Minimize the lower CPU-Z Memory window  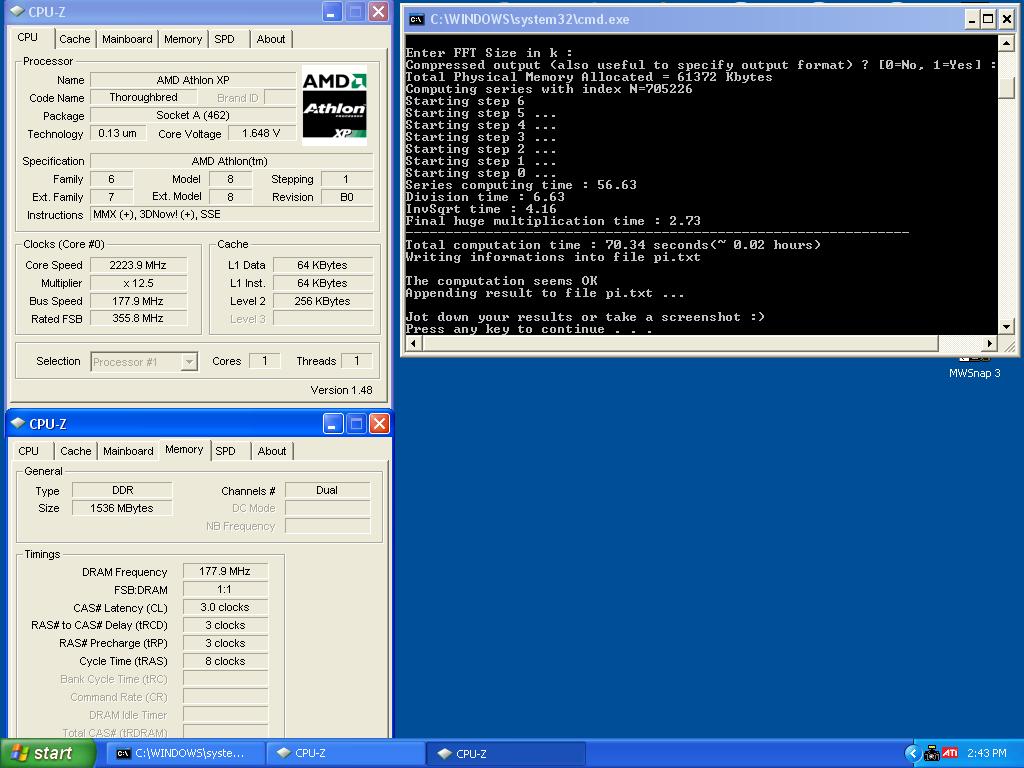click(333, 424)
